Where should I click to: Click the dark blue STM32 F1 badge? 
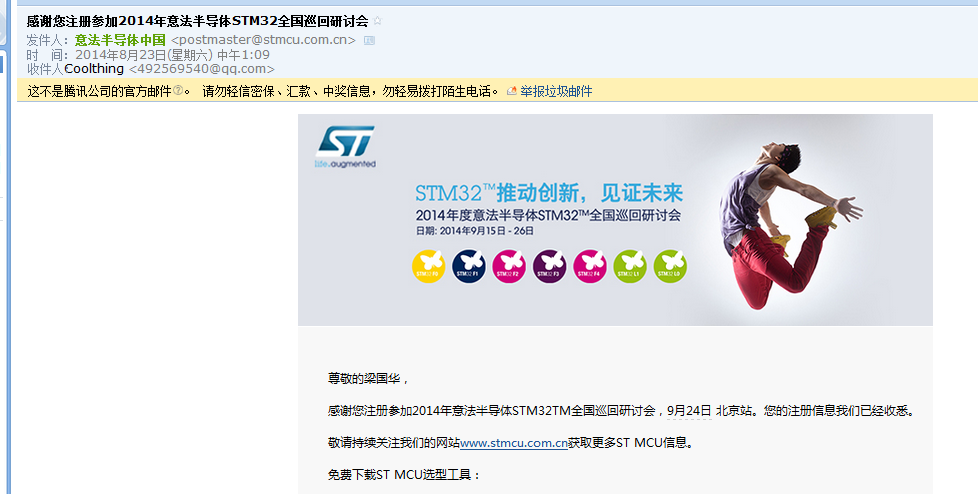tap(469, 266)
